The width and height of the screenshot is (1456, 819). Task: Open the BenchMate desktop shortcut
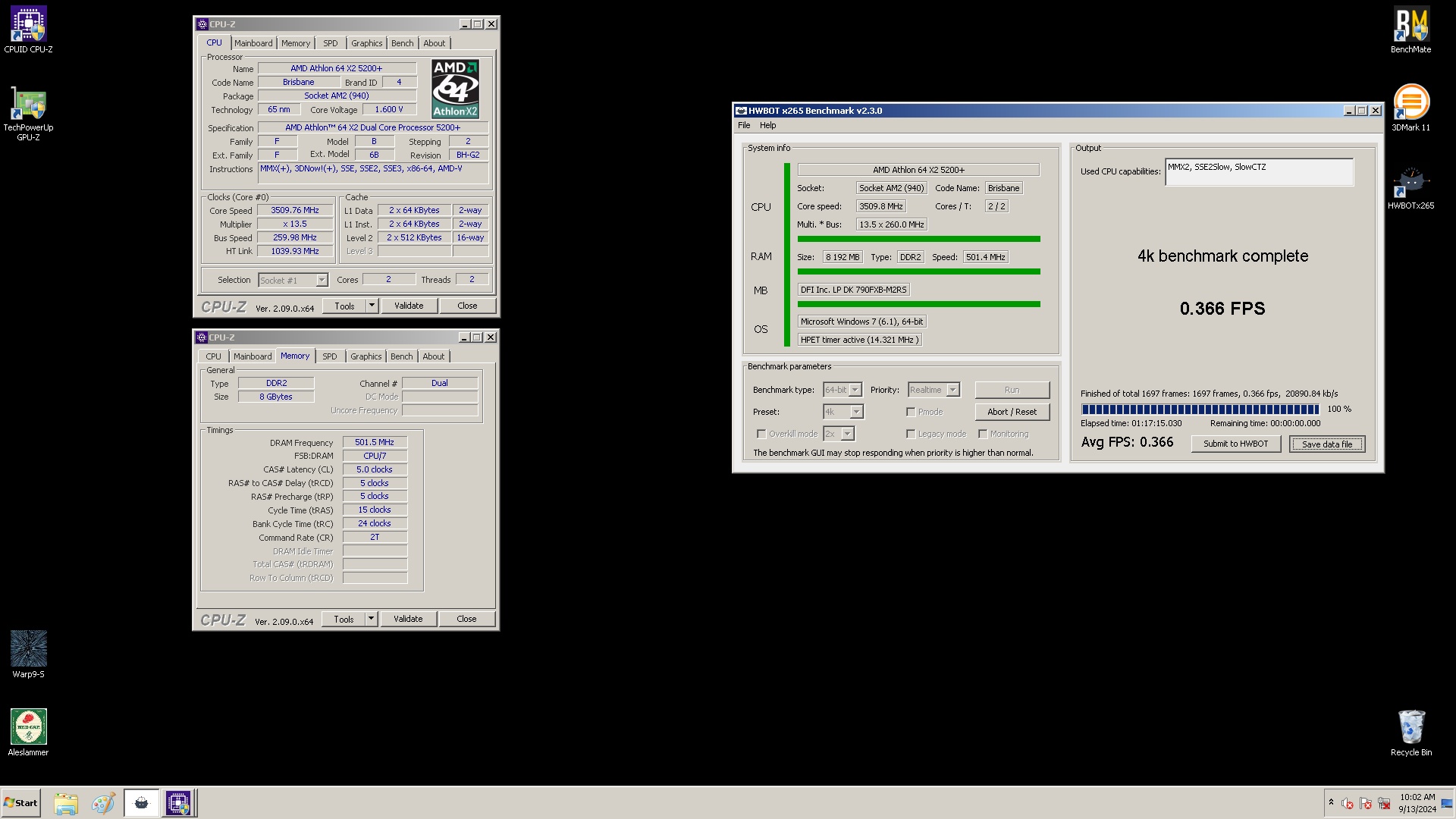point(1410,30)
